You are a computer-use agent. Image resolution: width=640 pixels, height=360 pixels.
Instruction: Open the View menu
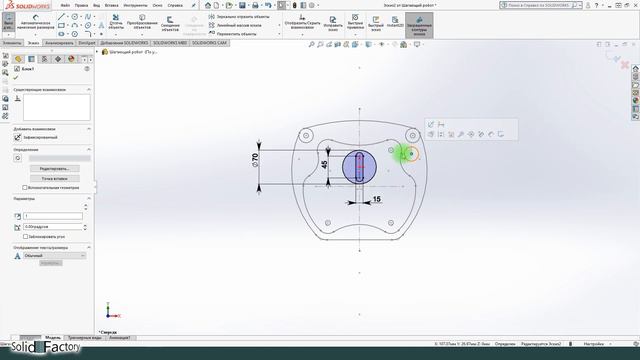(x=97, y=6)
